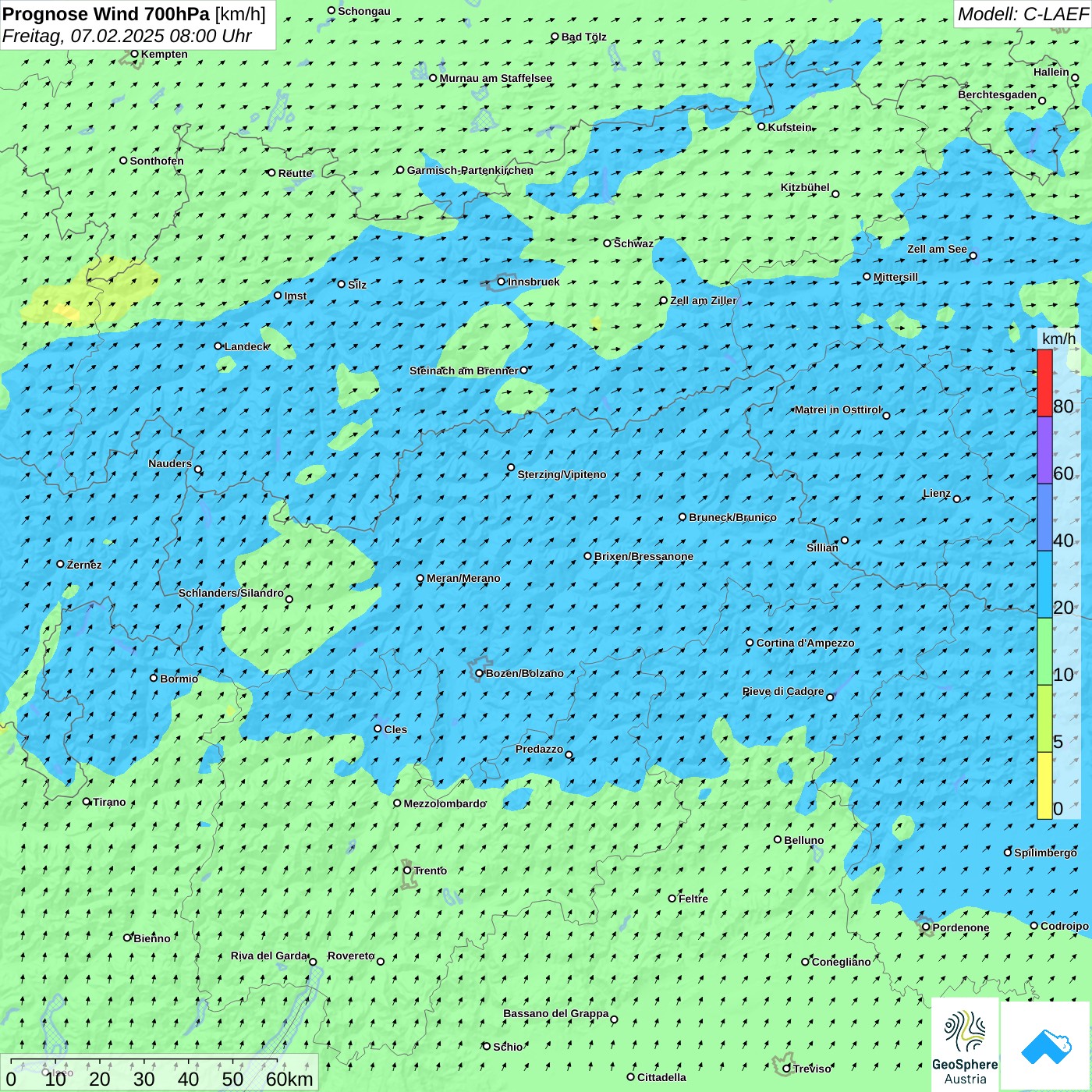Screen dimensions: 1092x1092
Task: Click the "Bruneck/Brunico" label
Action: 732,517
